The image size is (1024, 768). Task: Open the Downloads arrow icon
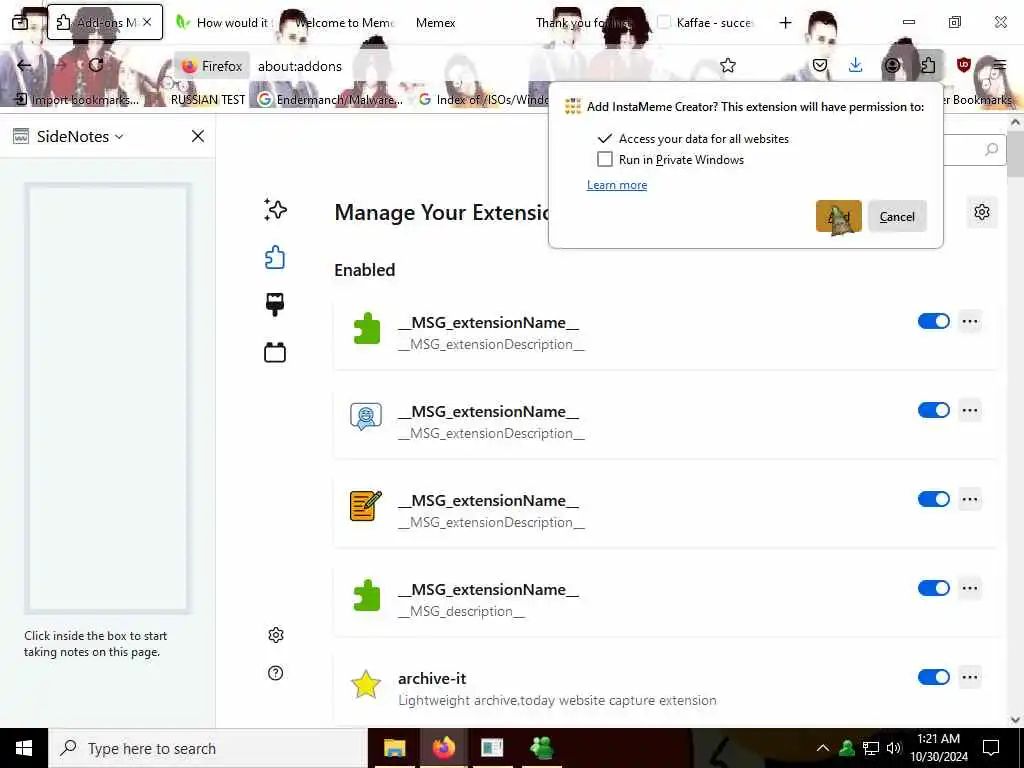point(856,65)
